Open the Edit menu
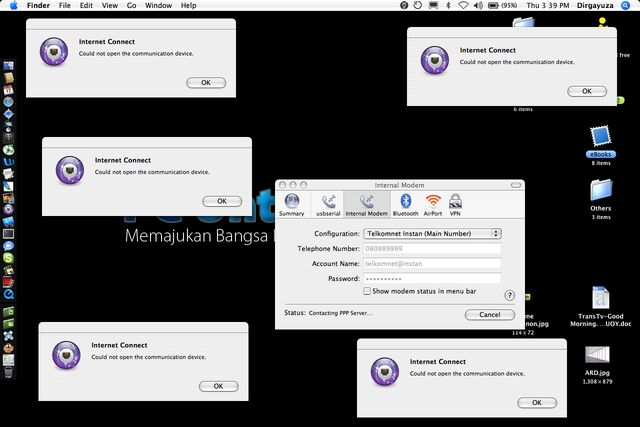The height and width of the screenshot is (427, 640). 86,5
